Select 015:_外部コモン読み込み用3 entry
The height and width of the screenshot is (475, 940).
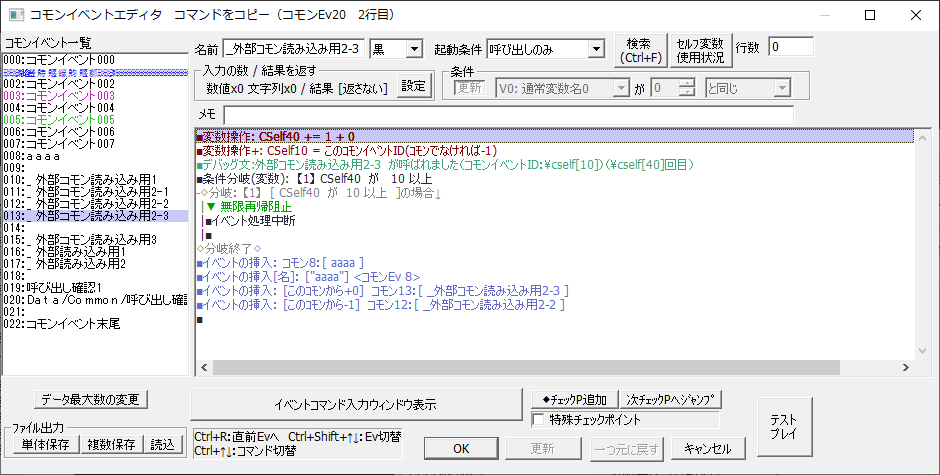(x=95, y=240)
